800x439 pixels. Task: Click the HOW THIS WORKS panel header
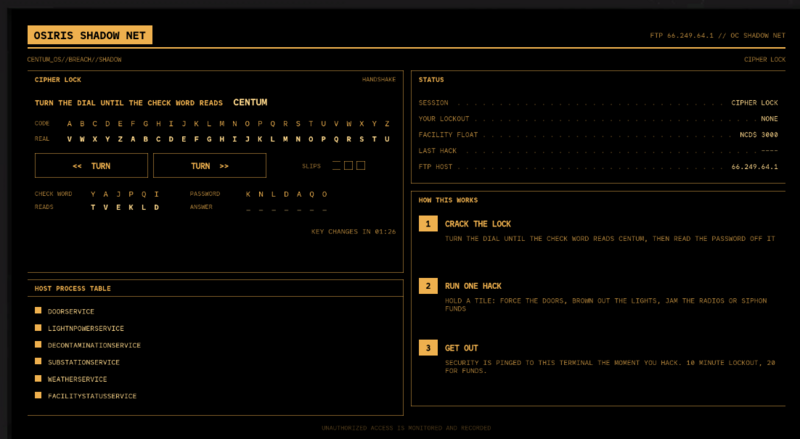(448, 200)
